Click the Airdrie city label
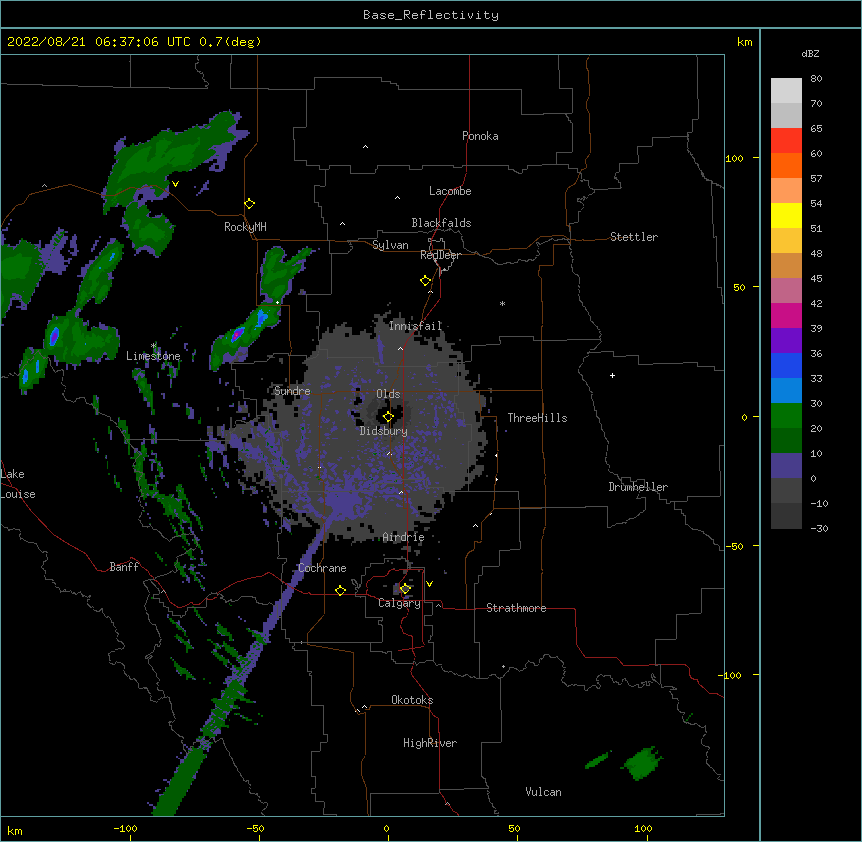The image size is (862, 842). (403, 537)
